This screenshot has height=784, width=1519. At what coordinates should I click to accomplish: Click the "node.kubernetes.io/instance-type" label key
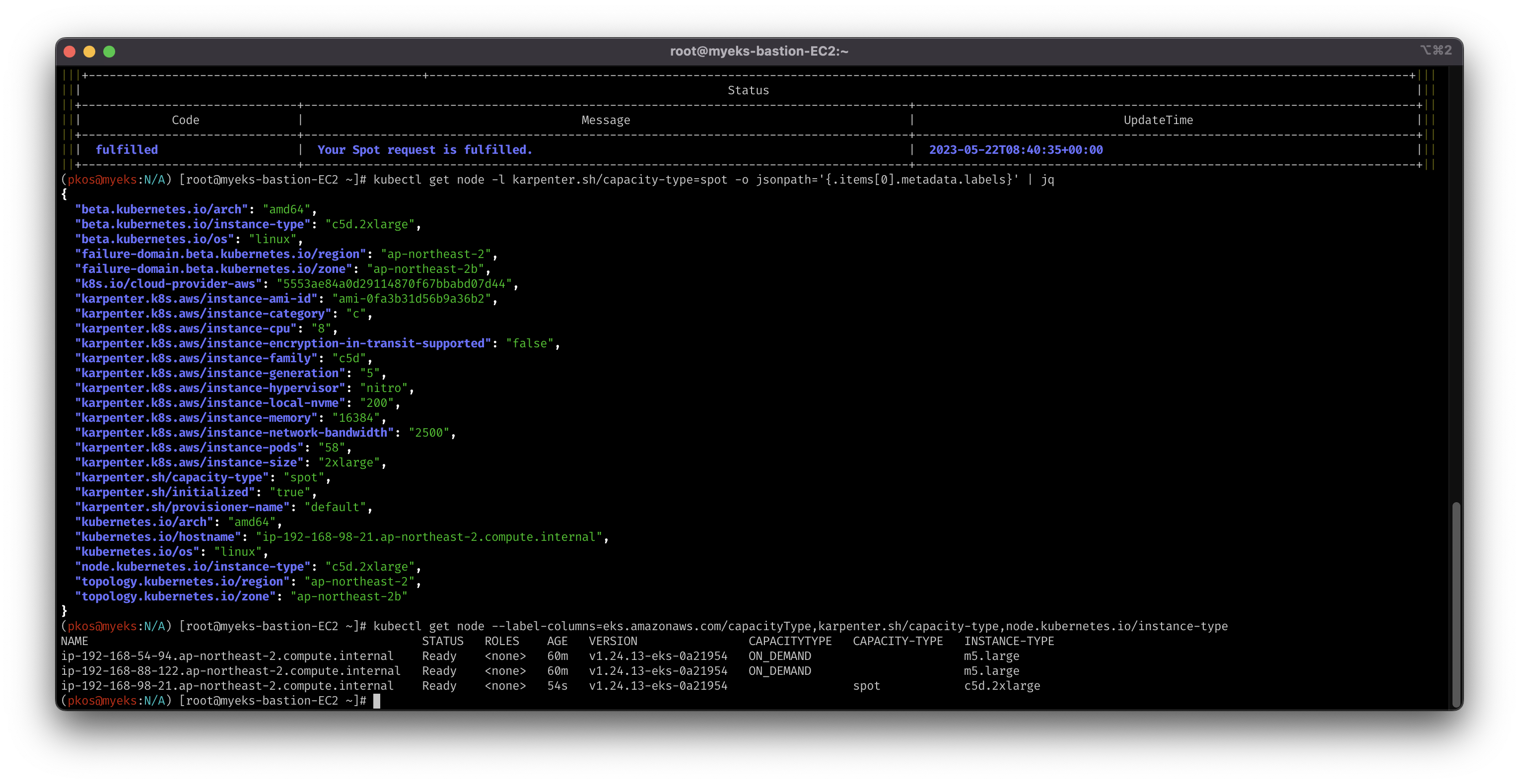click(x=193, y=567)
